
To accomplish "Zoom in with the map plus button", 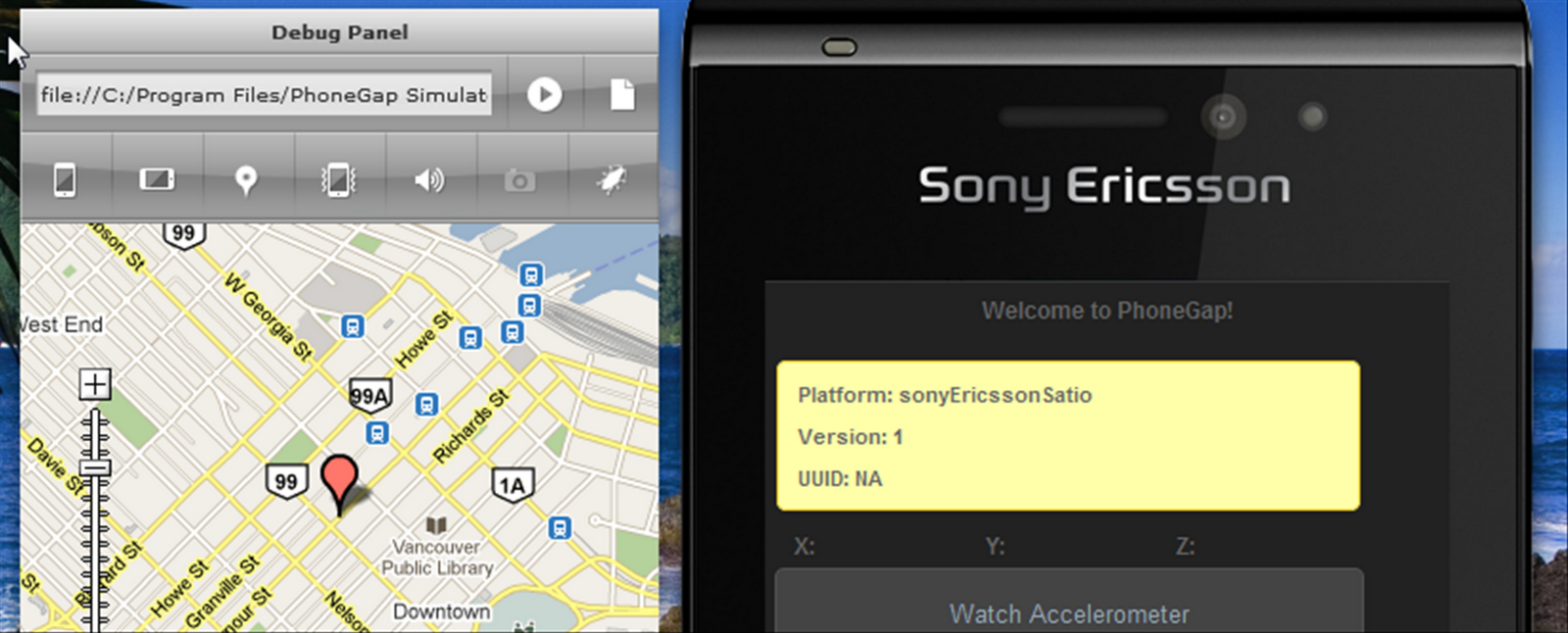I will (x=95, y=384).
